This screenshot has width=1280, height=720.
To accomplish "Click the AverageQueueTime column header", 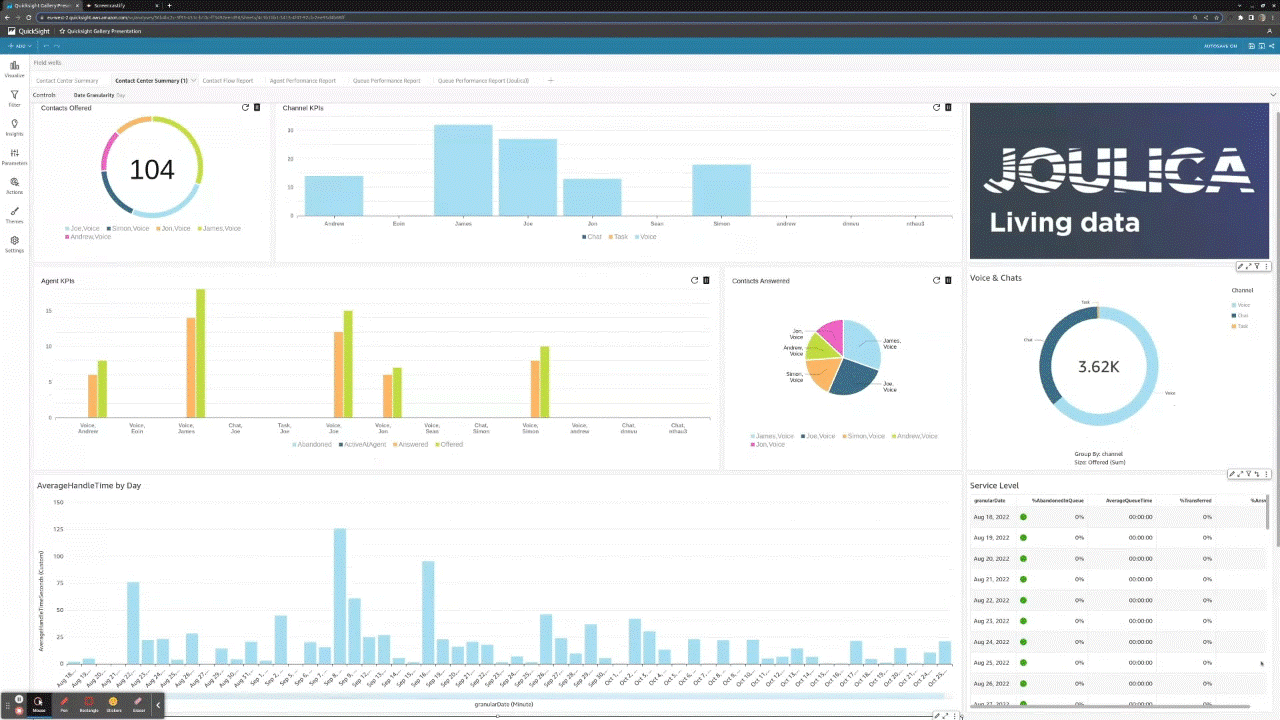I will [1129, 500].
